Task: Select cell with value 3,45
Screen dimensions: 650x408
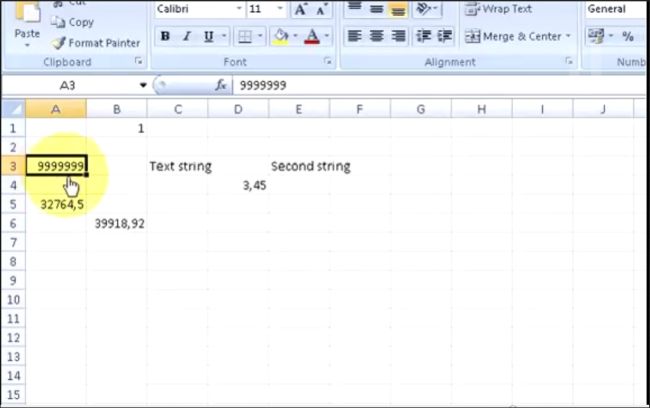Action: pos(238,185)
